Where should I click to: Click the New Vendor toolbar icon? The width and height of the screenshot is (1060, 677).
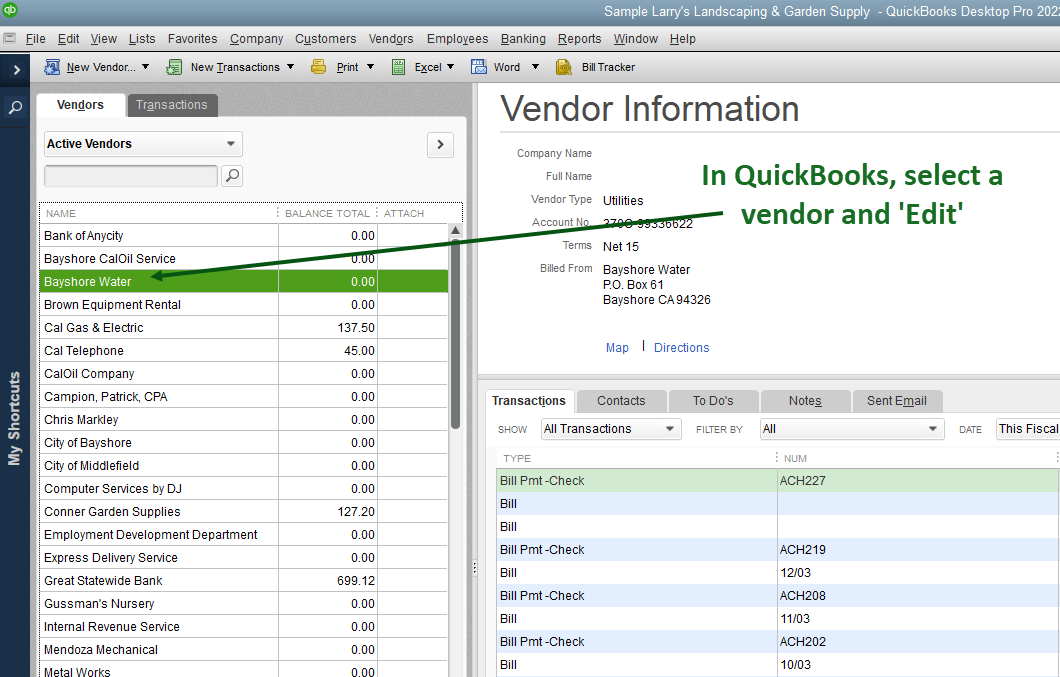click(52, 67)
